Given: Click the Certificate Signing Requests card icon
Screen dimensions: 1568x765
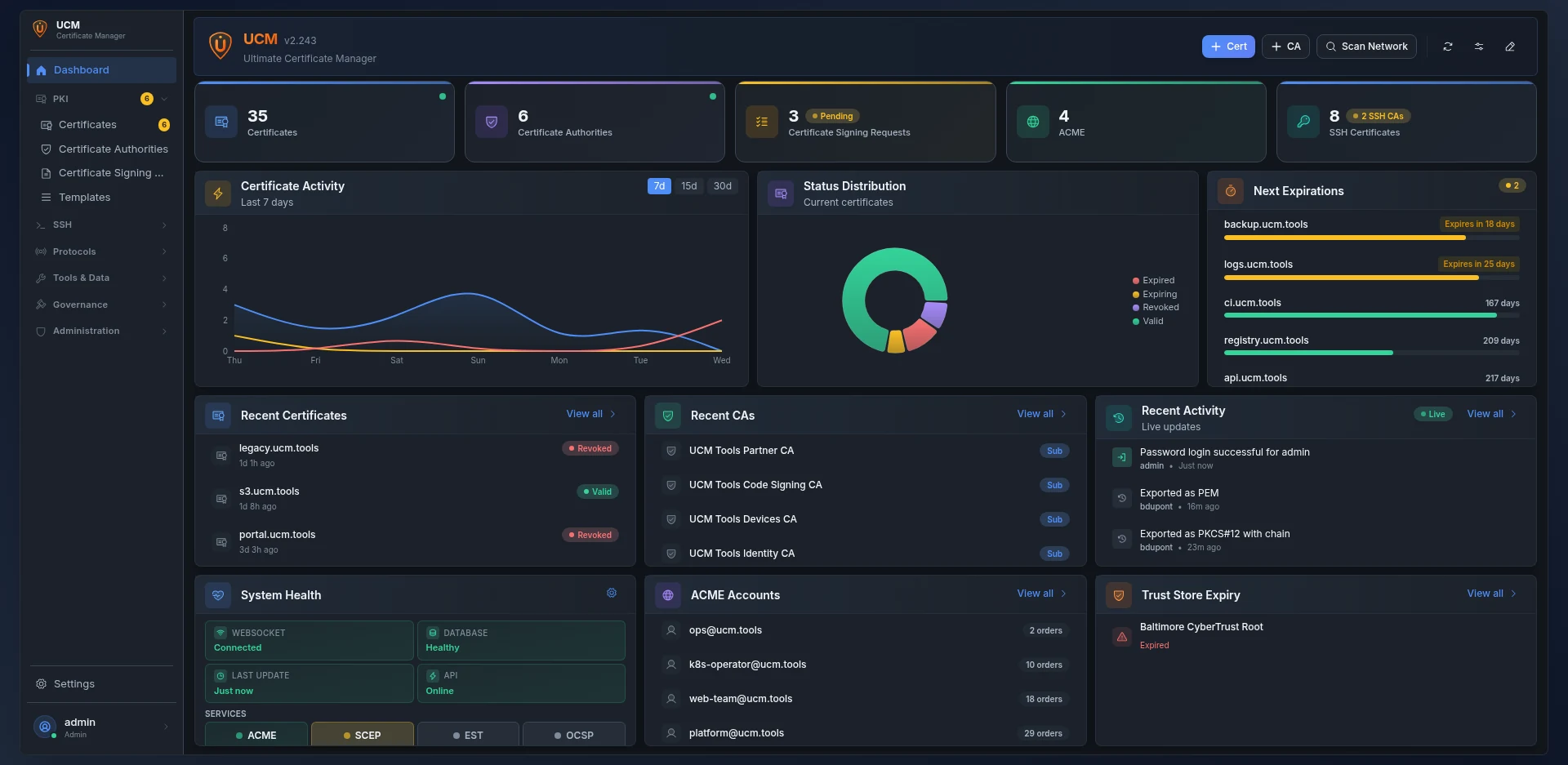Looking at the screenshot, I should tap(762, 122).
